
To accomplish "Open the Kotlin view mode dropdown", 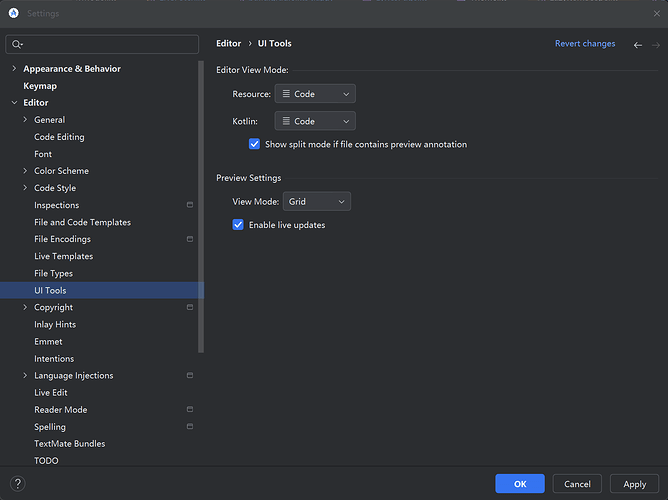I will 315,121.
